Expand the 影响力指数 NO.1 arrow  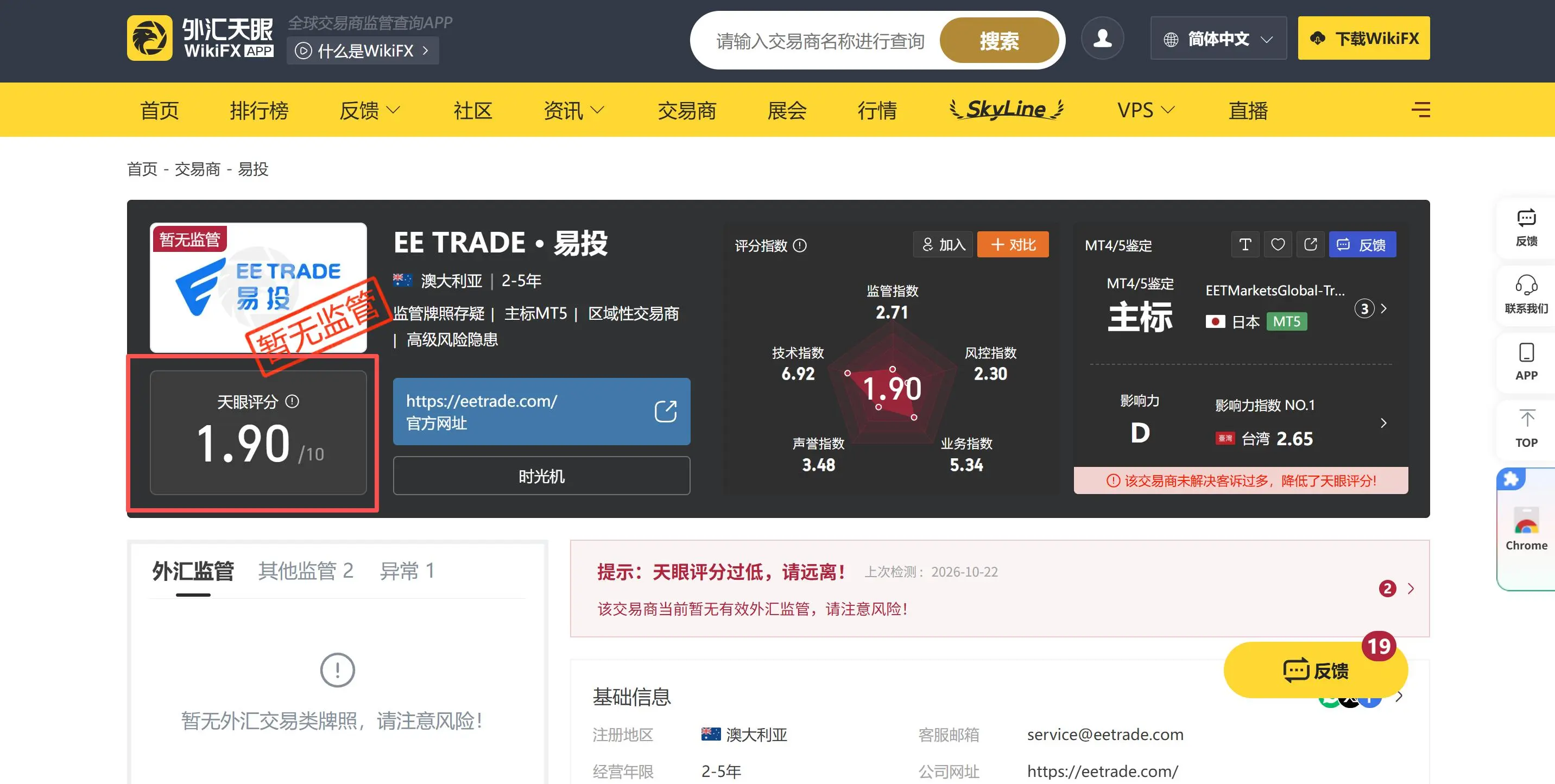tap(1383, 423)
